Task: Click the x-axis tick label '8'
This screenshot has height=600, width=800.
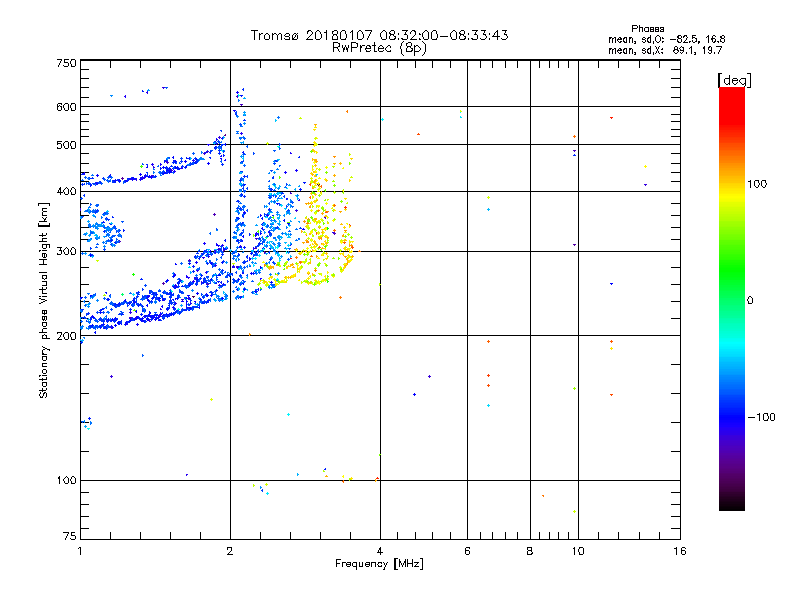Action: tap(530, 551)
